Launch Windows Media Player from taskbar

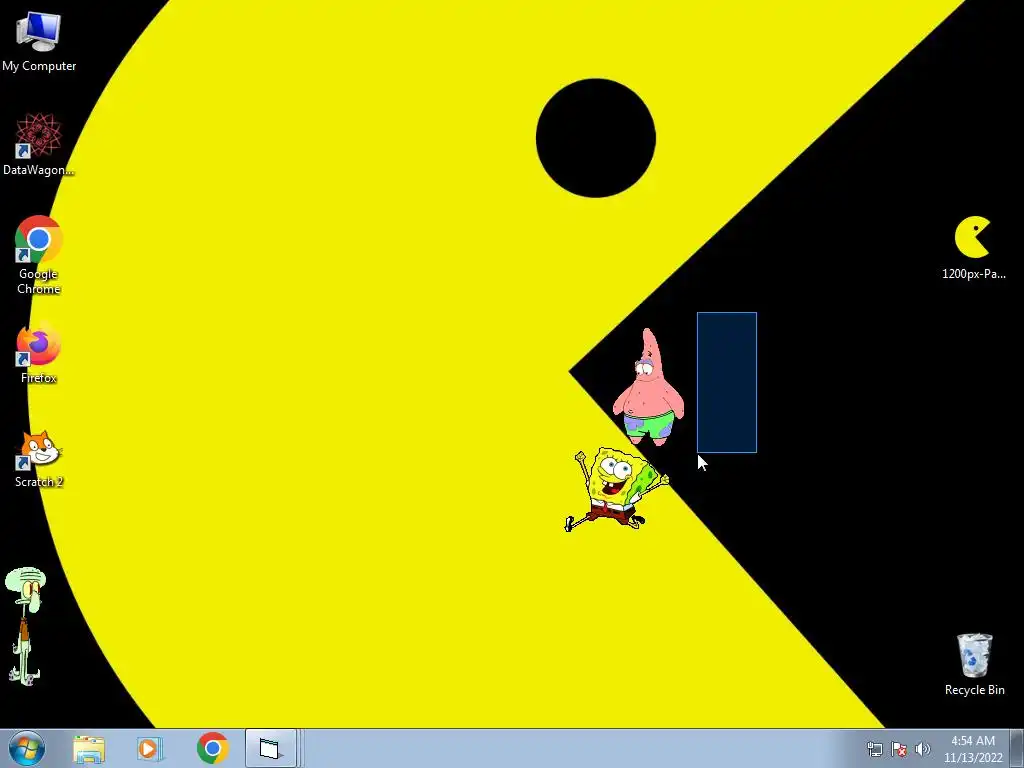pyautogui.click(x=150, y=748)
